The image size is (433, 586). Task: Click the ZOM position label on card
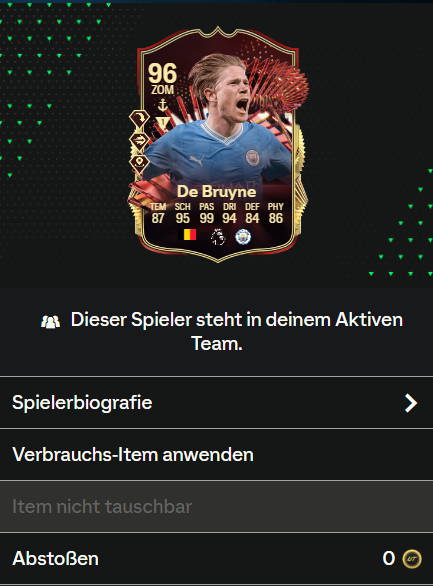pos(163,90)
